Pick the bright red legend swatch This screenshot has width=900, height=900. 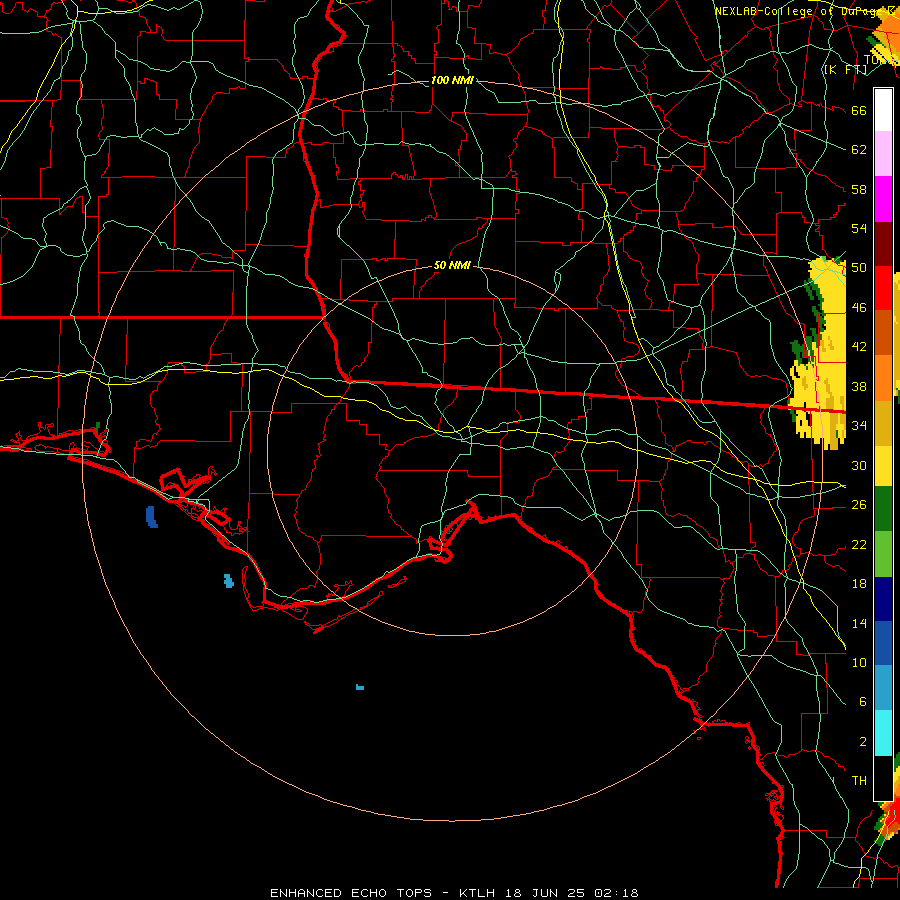(883, 288)
